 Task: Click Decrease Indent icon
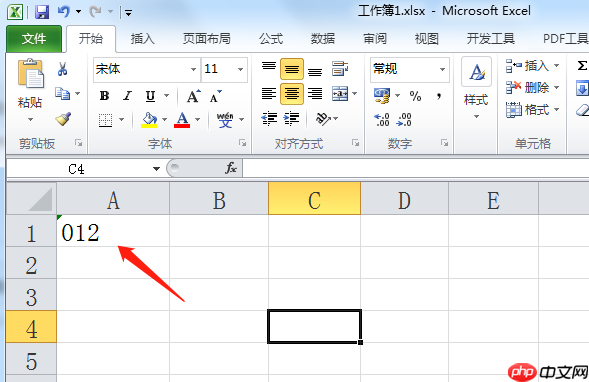pos(269,119)
